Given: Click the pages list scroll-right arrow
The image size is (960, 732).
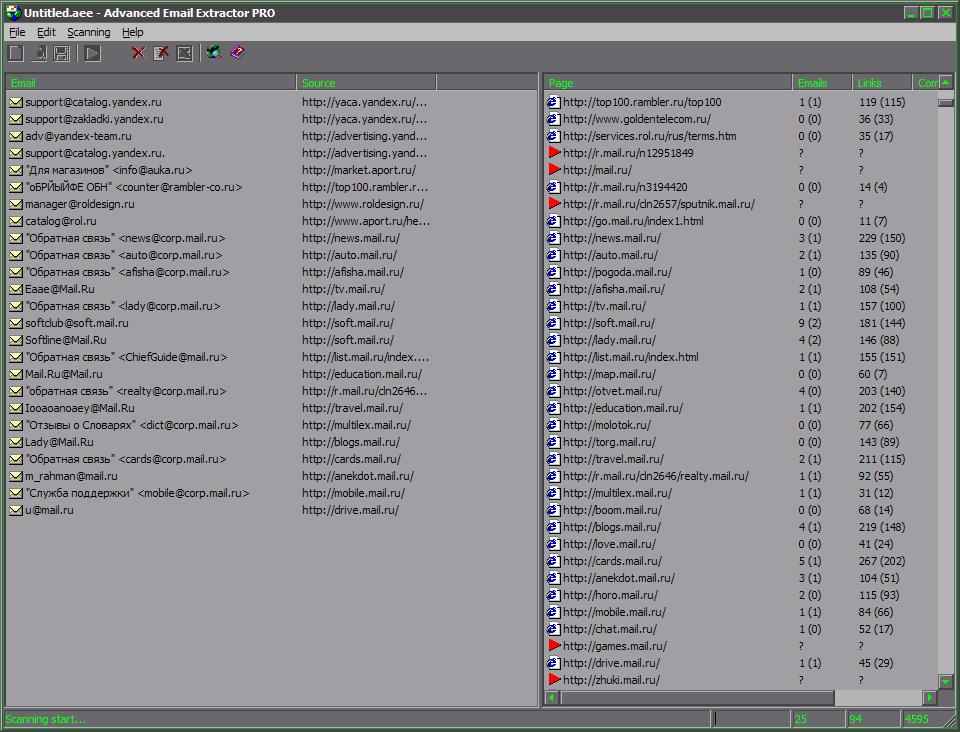Looking at the screenshot, I should (930, 698).
